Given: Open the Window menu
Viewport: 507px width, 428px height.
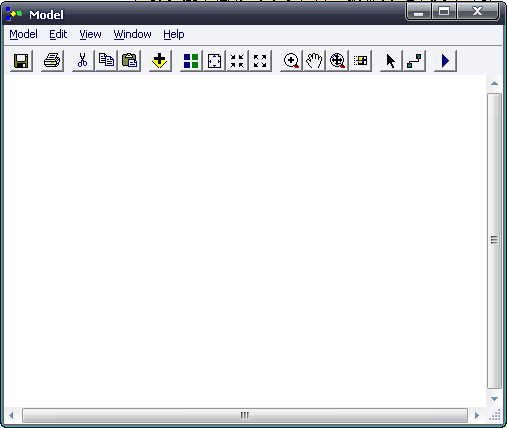Looking at the screenshot, I should tap(132, 34).
